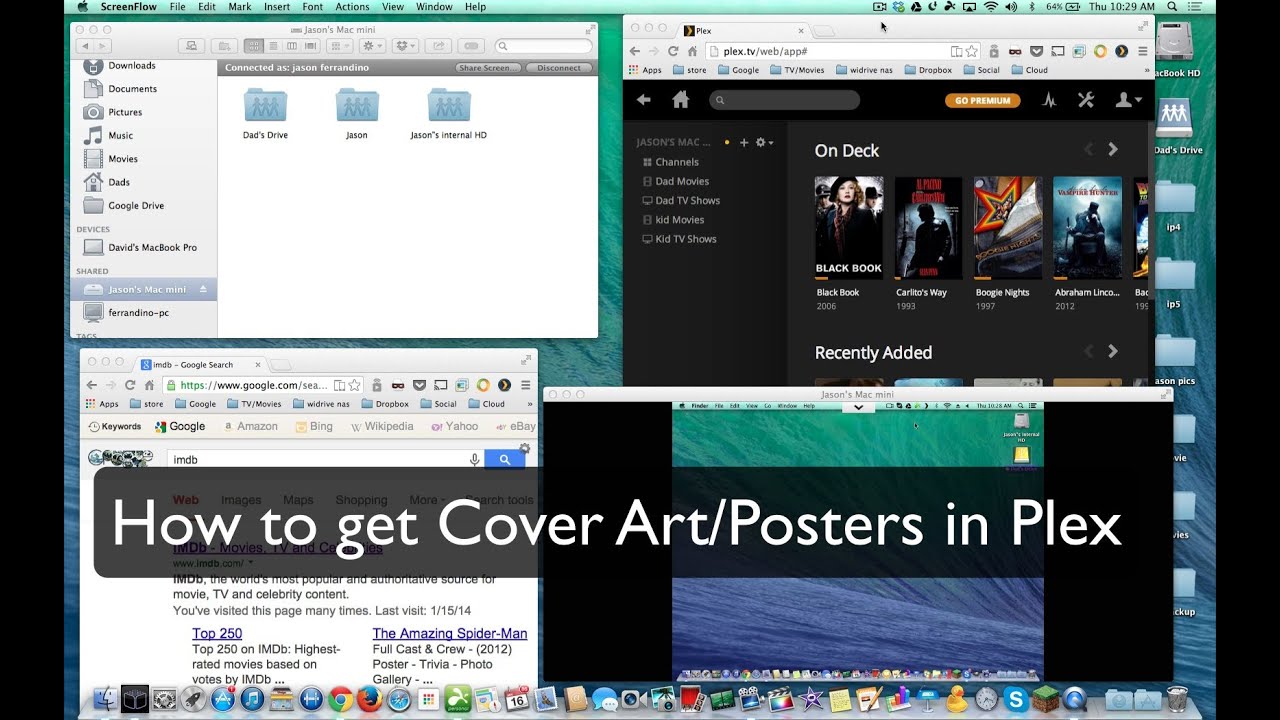Launch Google Chrome from the Dock
The image size is (1280, 720).
341,699
